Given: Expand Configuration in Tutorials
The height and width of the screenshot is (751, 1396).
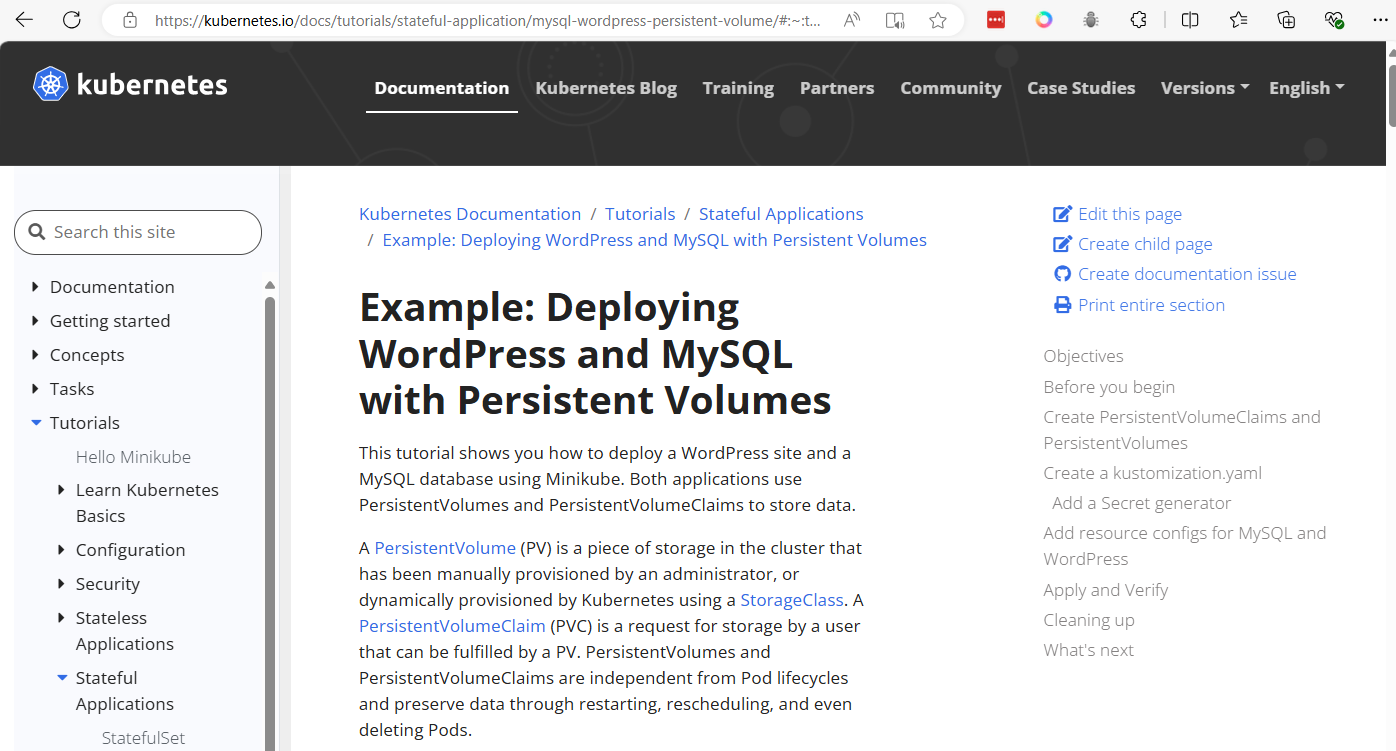Looking at the screenshot, I should click(62, 550).
